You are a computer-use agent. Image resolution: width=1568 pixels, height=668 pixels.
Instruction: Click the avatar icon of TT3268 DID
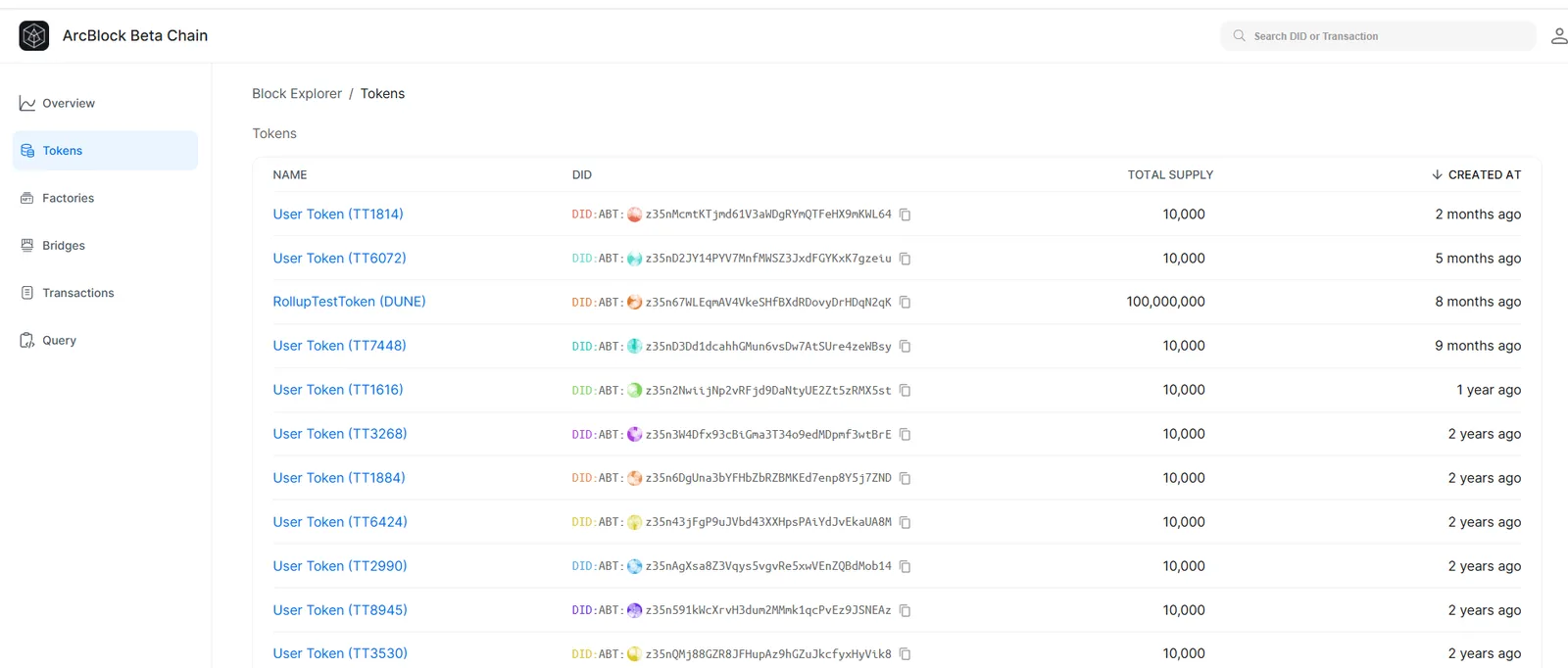click(634, 435)
